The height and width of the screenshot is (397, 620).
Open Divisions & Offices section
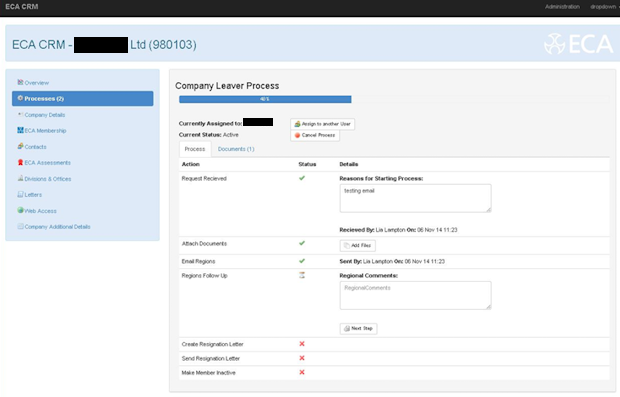[48, 179]
